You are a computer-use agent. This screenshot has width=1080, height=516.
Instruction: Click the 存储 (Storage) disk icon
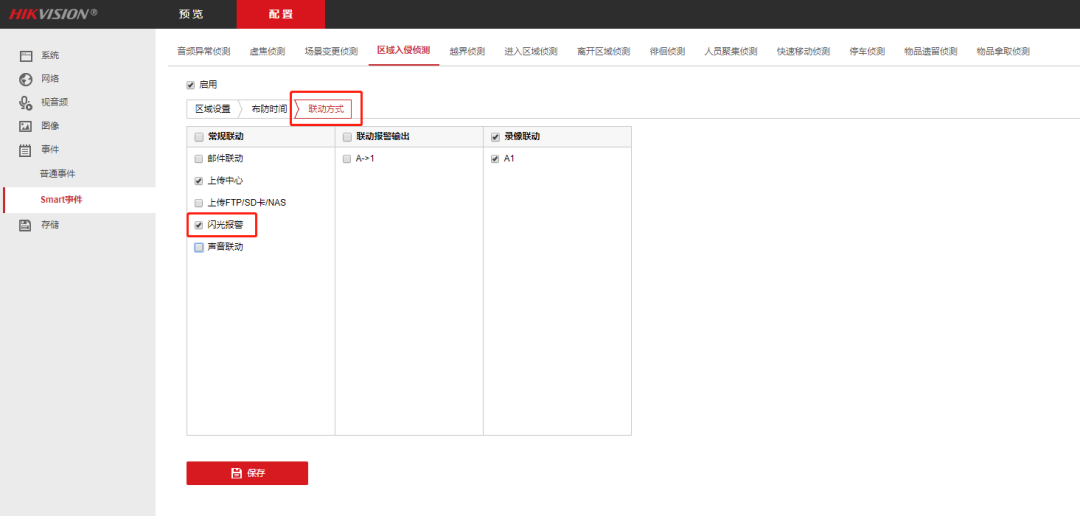[x=27, y=225]
